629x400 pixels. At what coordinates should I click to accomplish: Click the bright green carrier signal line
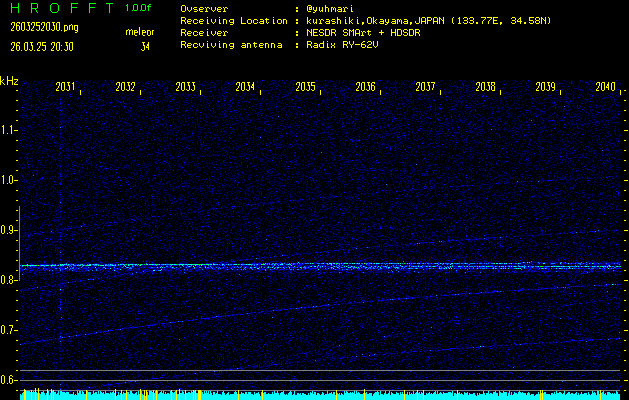pyautogui.click(x=300, y=266)
